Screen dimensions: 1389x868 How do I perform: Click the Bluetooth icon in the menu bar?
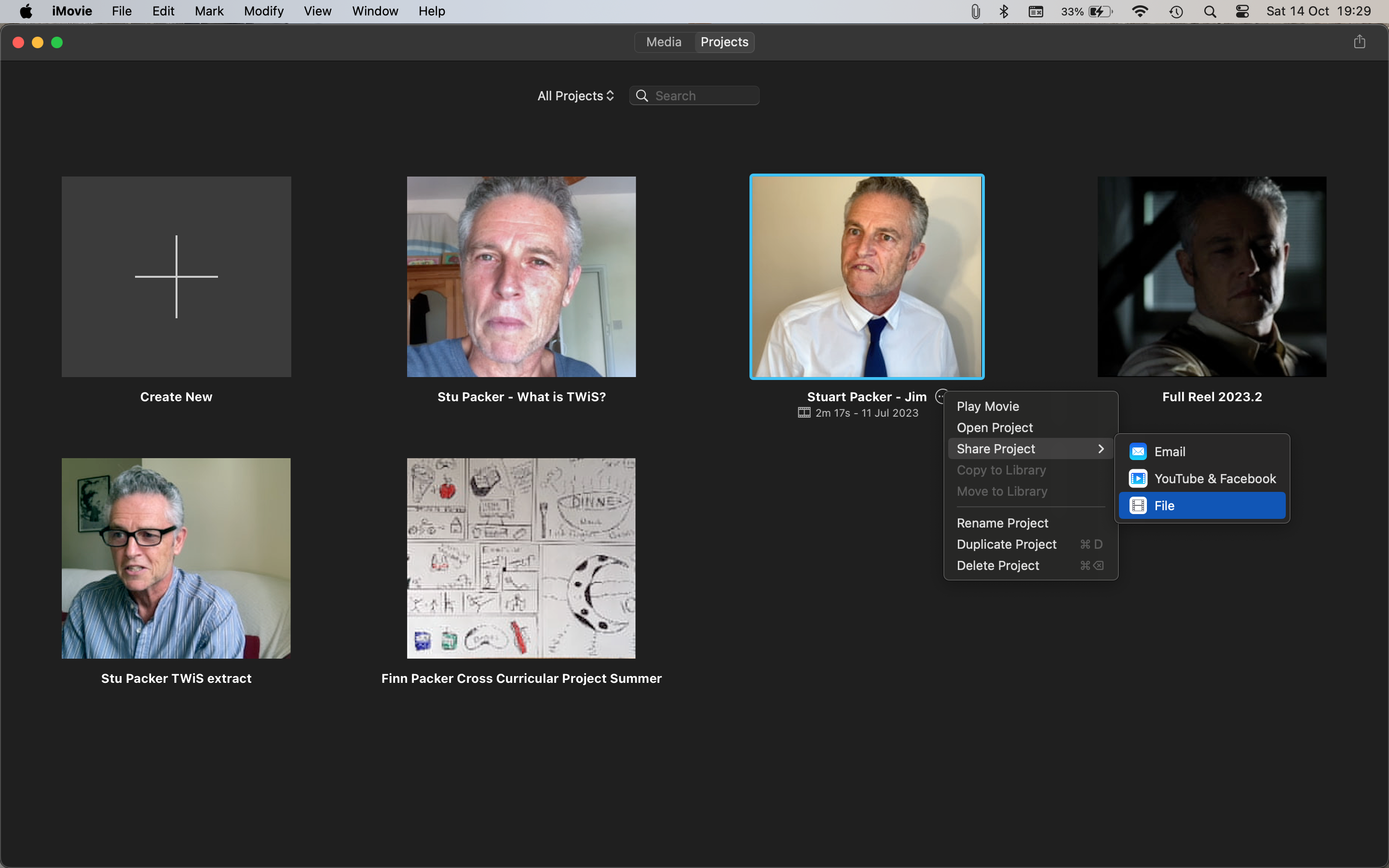click(1004, 12)
